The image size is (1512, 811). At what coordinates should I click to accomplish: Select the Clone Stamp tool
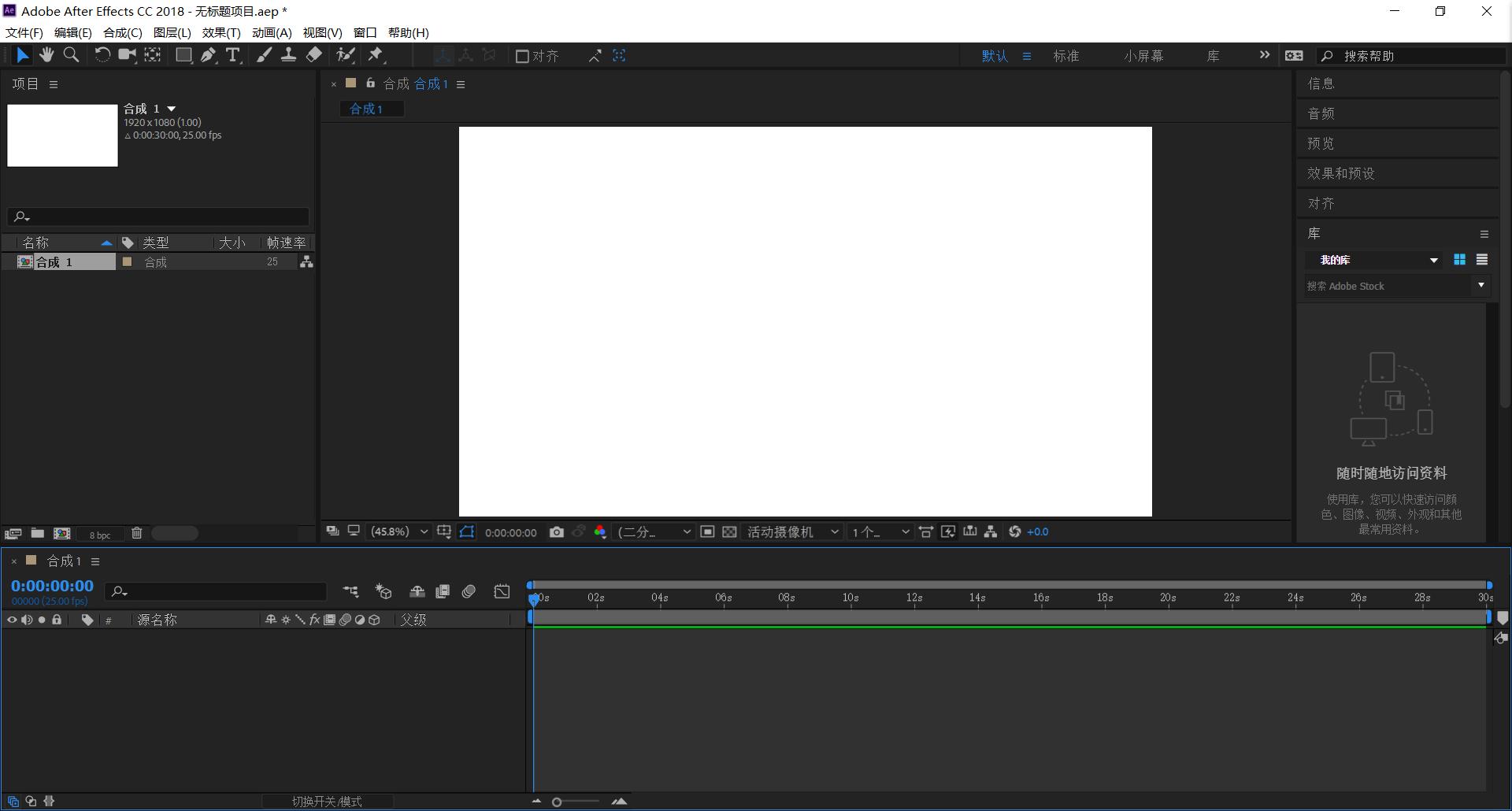click(289, 55)
